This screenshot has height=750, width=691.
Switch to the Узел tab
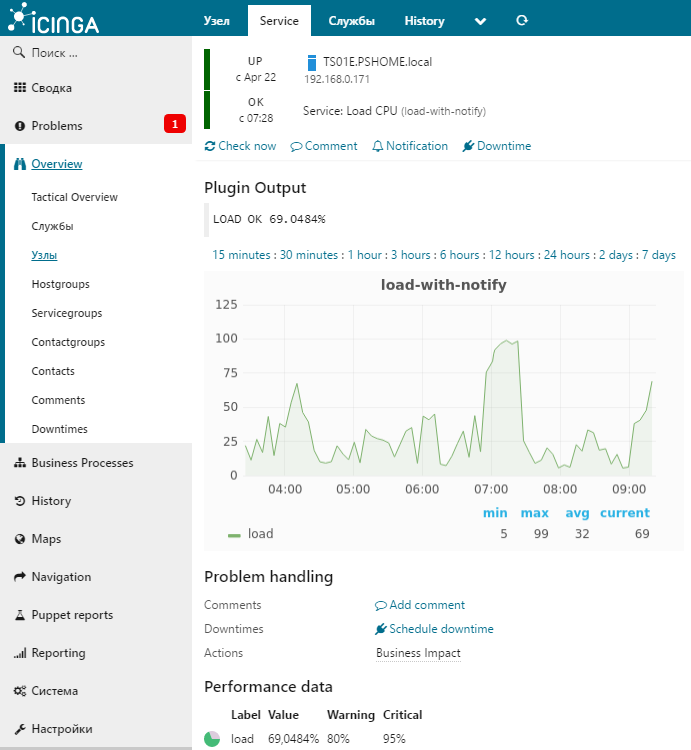tap(217, 20)
